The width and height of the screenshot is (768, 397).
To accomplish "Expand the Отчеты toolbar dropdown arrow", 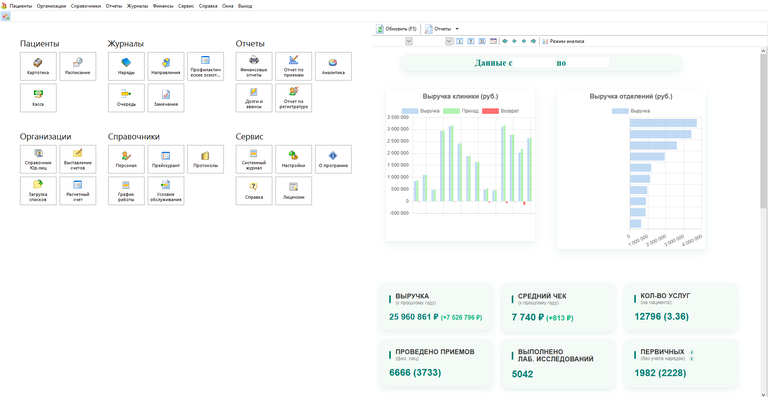I will [x=457, y=29].
